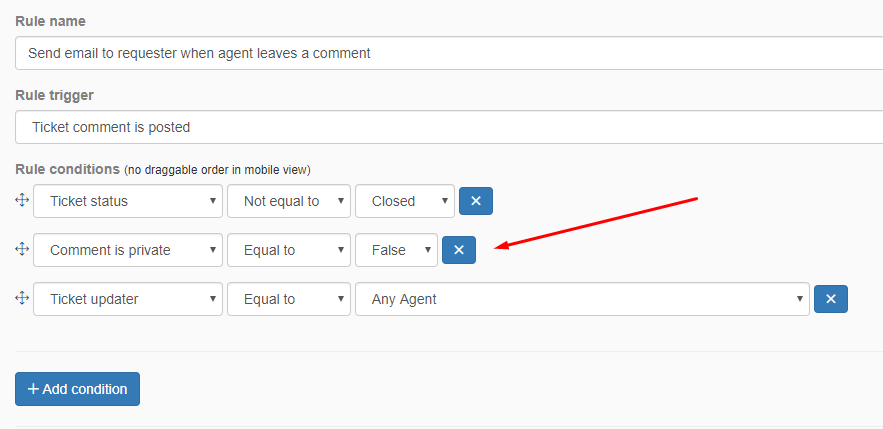This screenshot has height=429, width=883.
Task: Remove the Comment is private condition
Action: click(459, 250)
